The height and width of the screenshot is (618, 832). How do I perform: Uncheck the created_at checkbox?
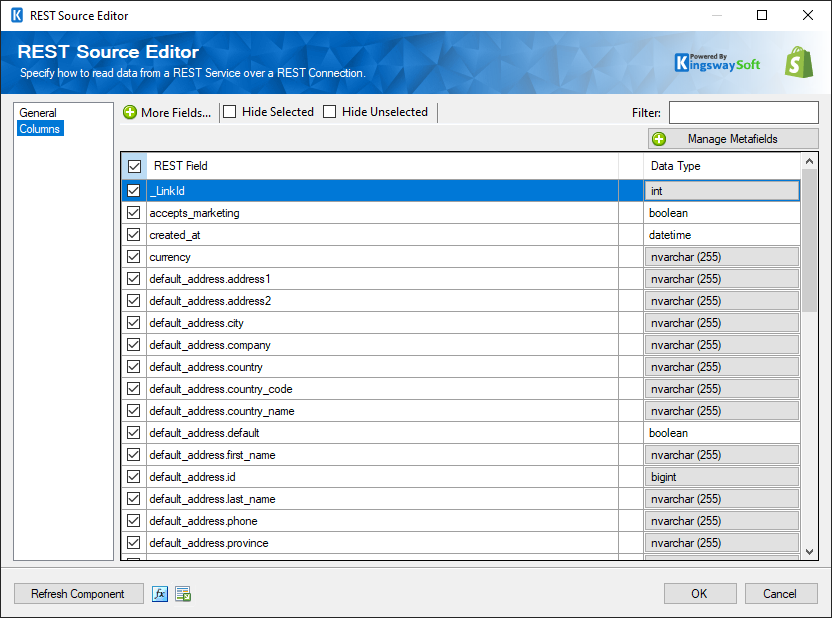[x=134, y=234]
